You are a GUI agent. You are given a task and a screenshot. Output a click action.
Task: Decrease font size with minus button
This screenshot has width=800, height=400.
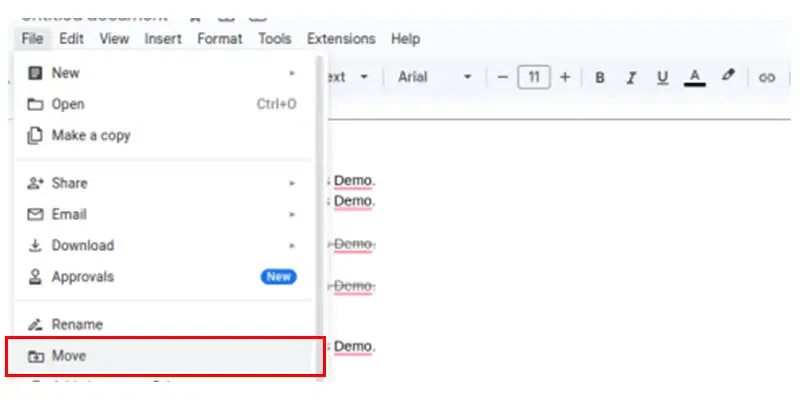(x=503, y=78)
